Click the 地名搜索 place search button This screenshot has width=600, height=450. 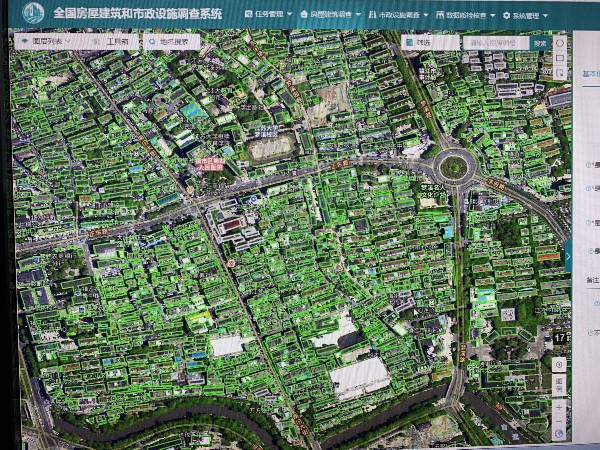(168, 43)
